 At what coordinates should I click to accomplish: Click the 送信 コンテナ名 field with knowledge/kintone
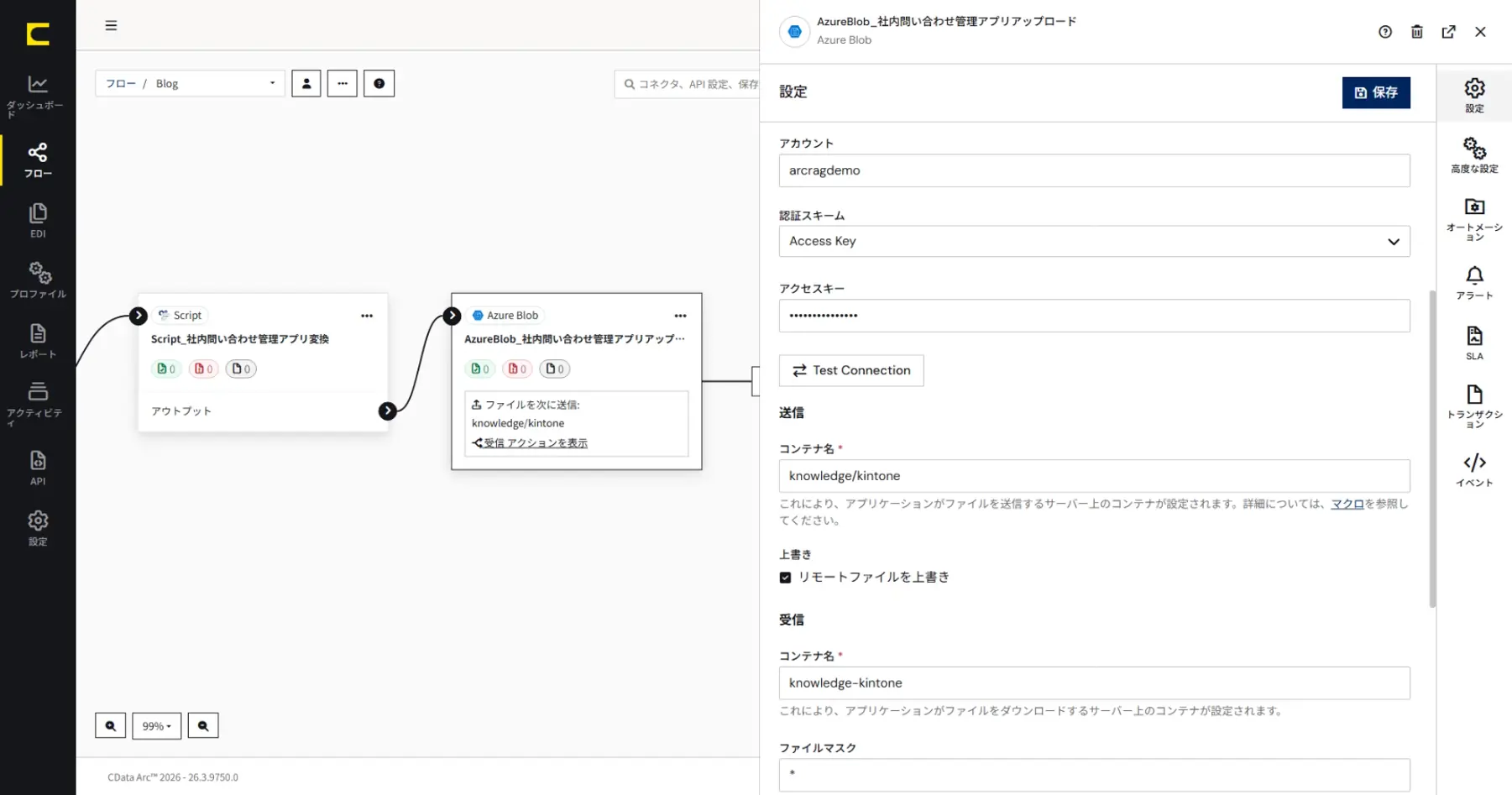pyautogui.click(x=1095, y=476)
